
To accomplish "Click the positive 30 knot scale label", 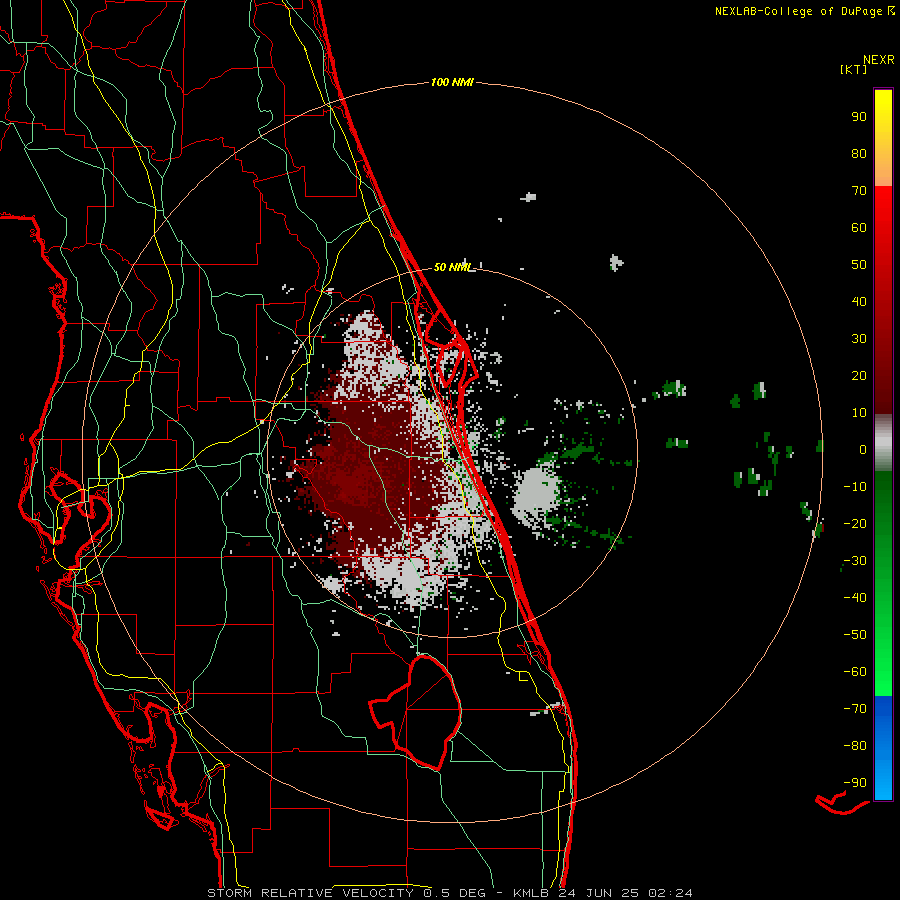I will [x=859, y=339].
